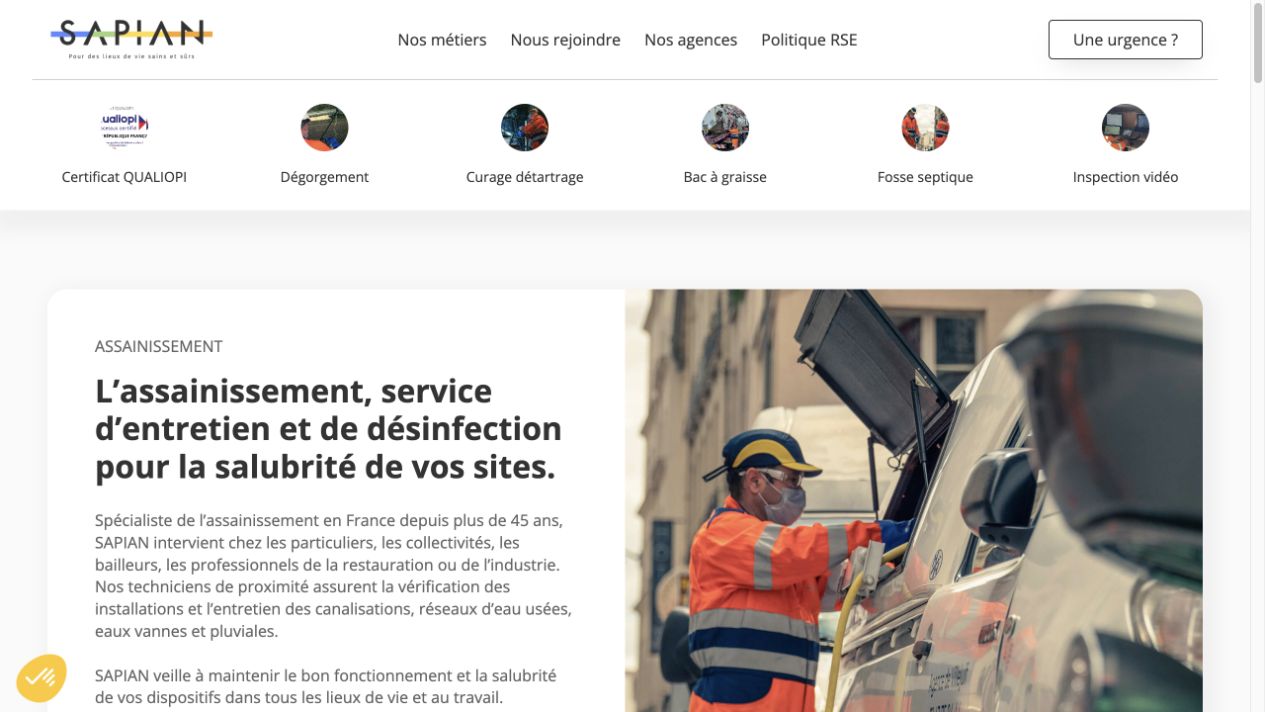Select the Fosse septique round thumbnail

[925, 127]
